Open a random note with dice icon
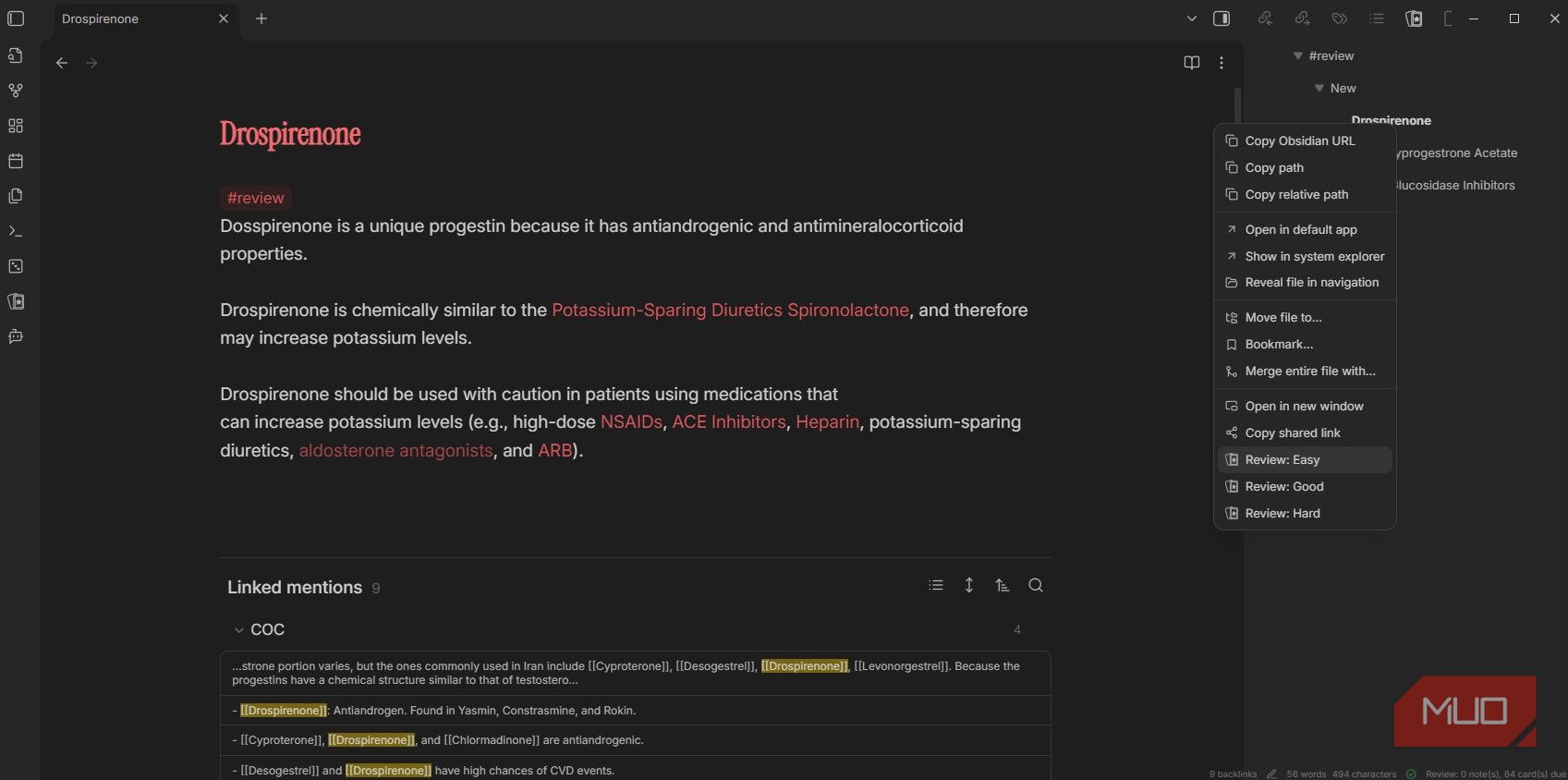1568x780 pixels. tap(16, 266)
